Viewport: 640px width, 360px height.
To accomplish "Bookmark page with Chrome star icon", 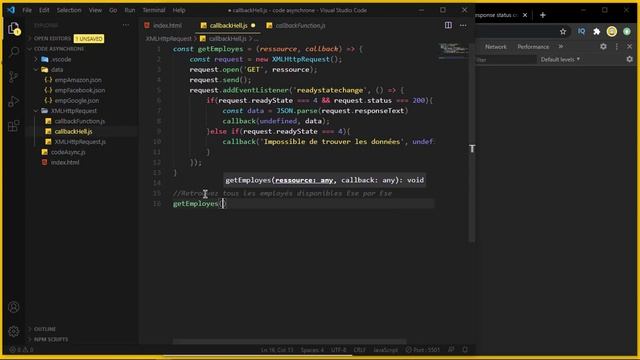I will coord(563,31).
